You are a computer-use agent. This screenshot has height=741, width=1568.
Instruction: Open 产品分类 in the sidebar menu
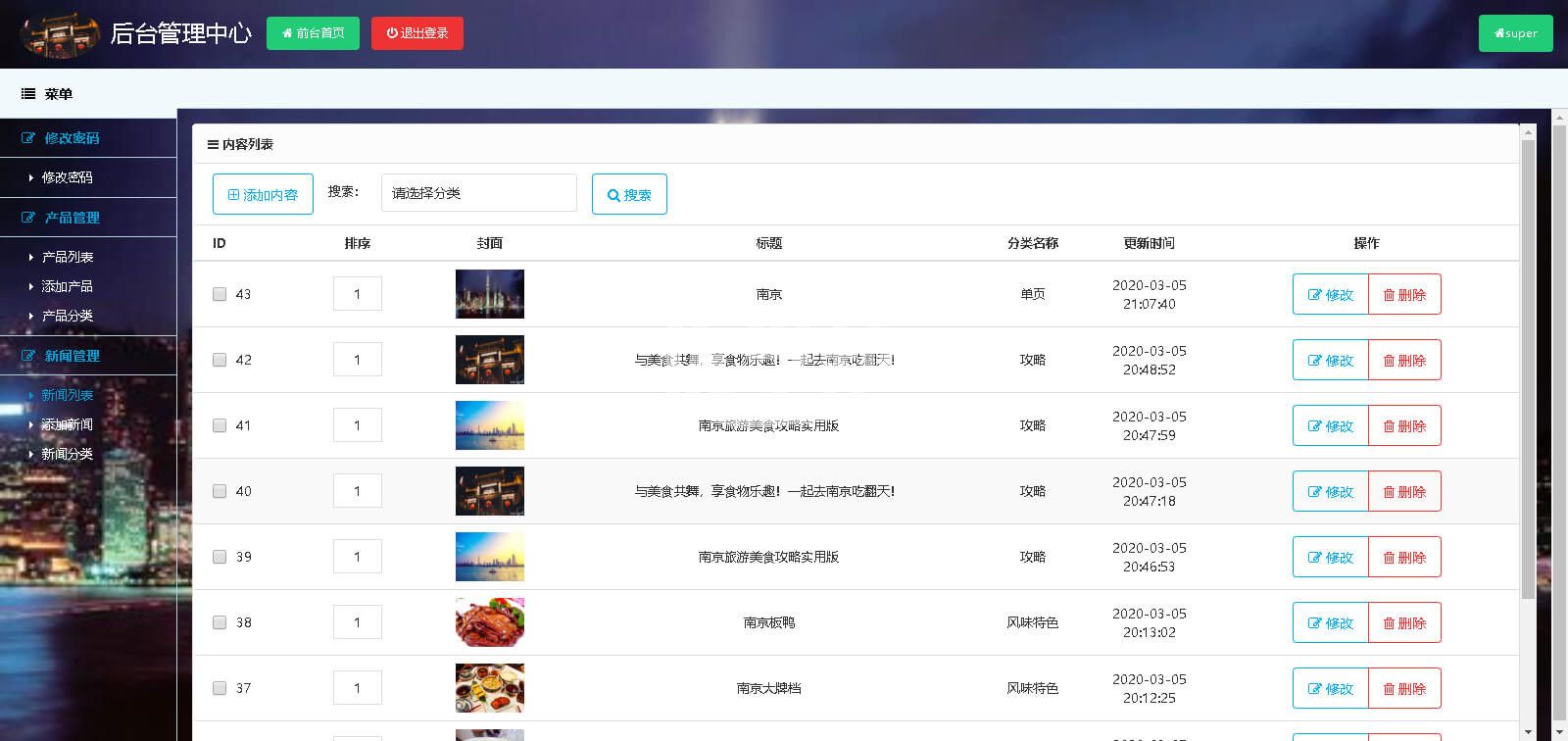pyautogui.click(x=67, y=316)
